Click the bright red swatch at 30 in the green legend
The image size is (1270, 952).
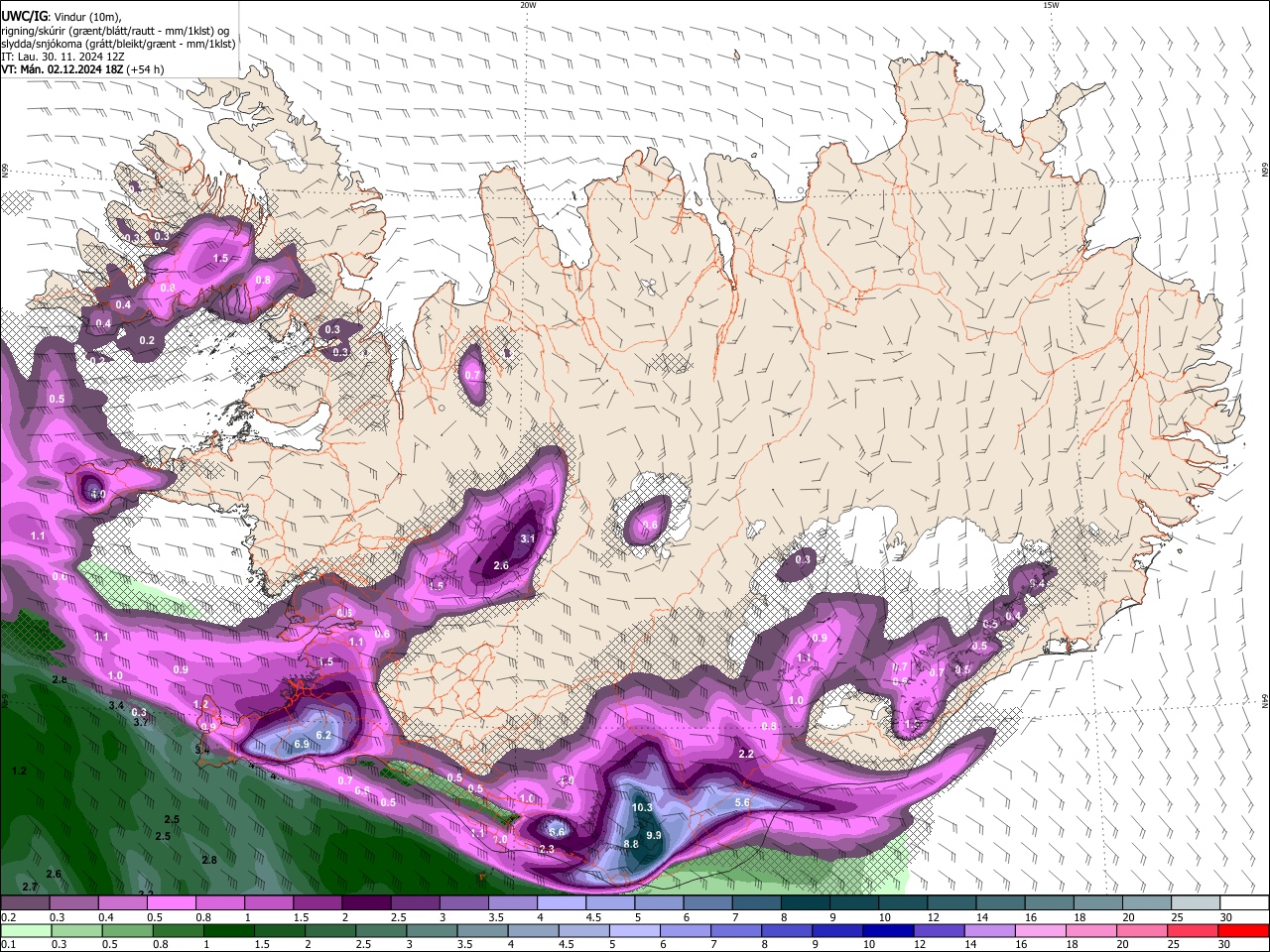point(1244,930)
